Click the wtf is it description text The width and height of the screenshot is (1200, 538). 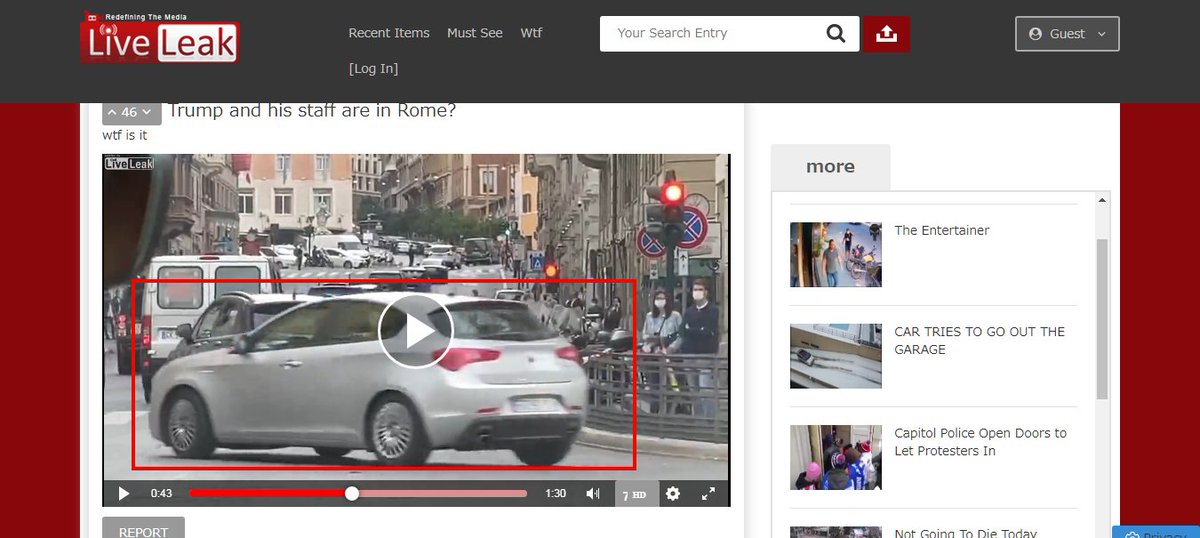point(125,135)
